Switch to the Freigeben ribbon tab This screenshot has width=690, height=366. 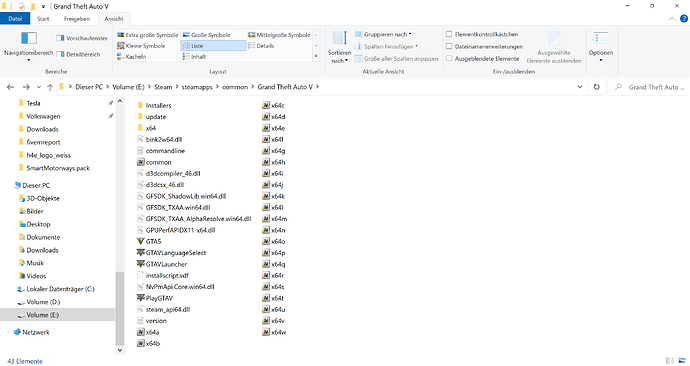click(x=77, y=19)
